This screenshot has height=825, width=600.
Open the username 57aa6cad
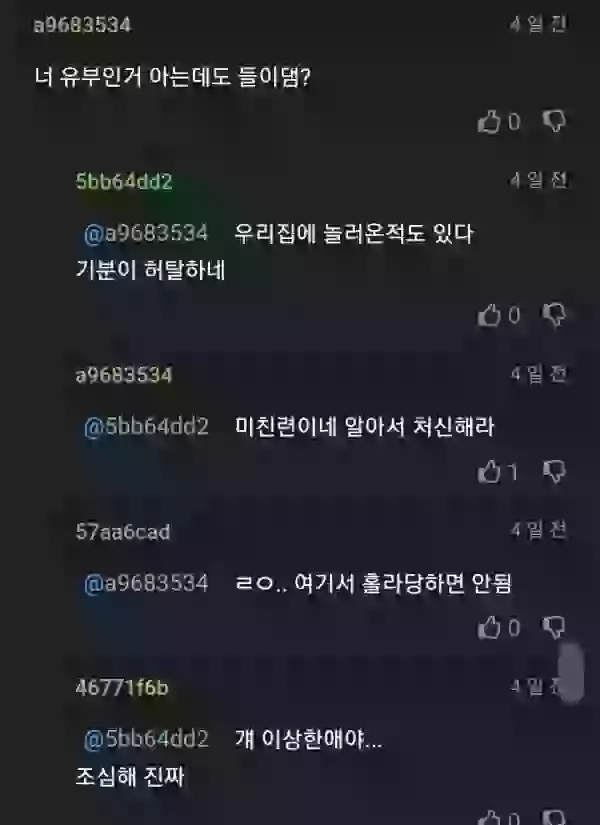123,532
